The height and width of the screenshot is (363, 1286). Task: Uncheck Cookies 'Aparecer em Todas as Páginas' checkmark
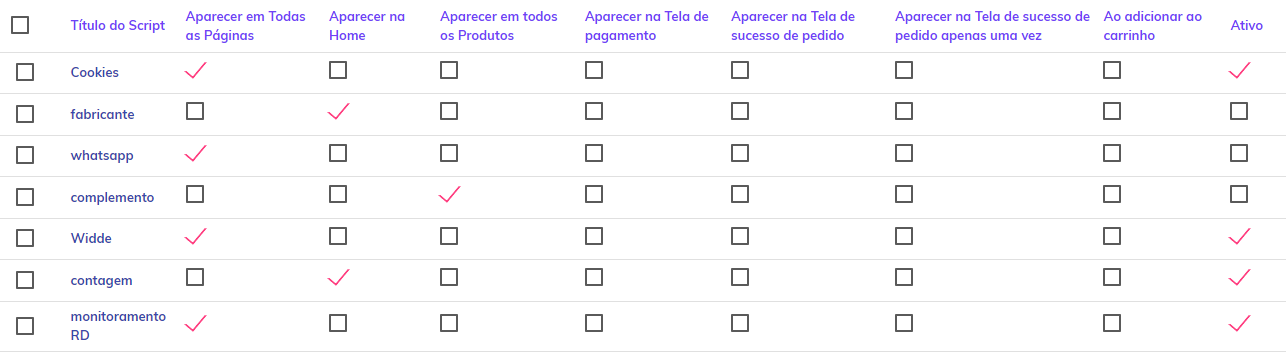(196, 70)
